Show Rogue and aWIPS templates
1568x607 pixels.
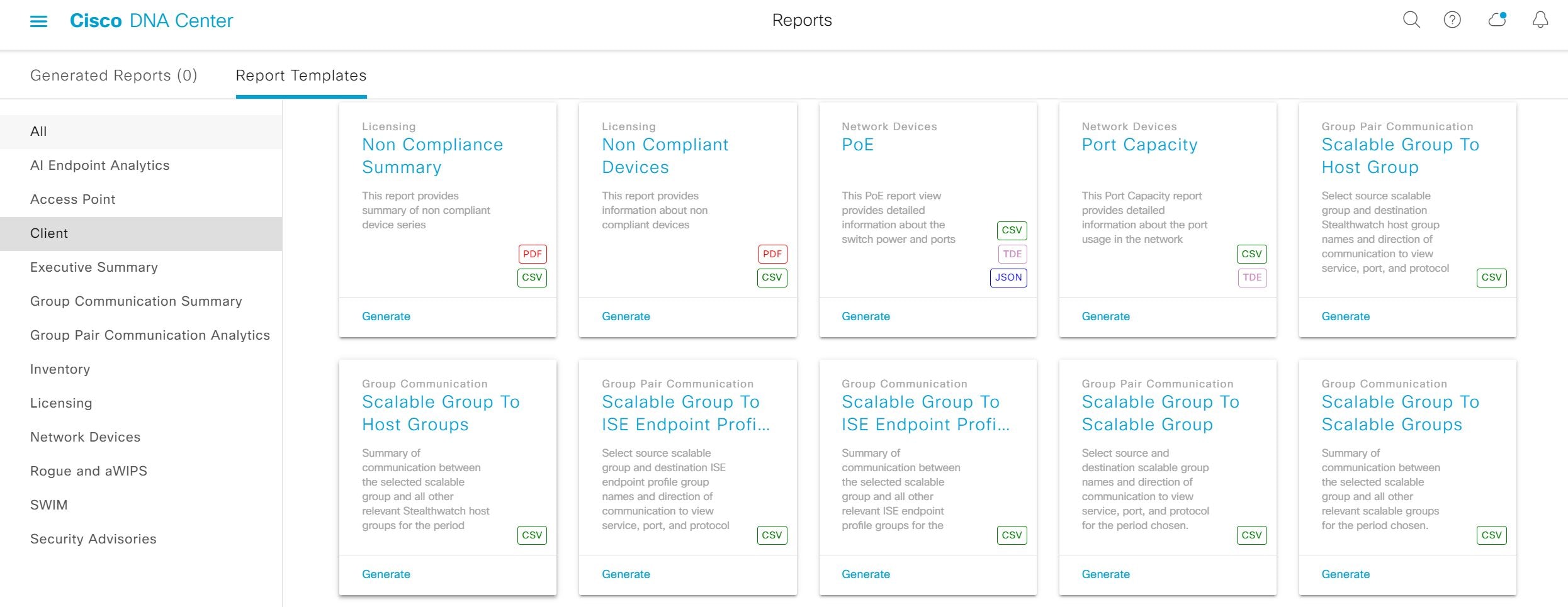pos(89,471)
